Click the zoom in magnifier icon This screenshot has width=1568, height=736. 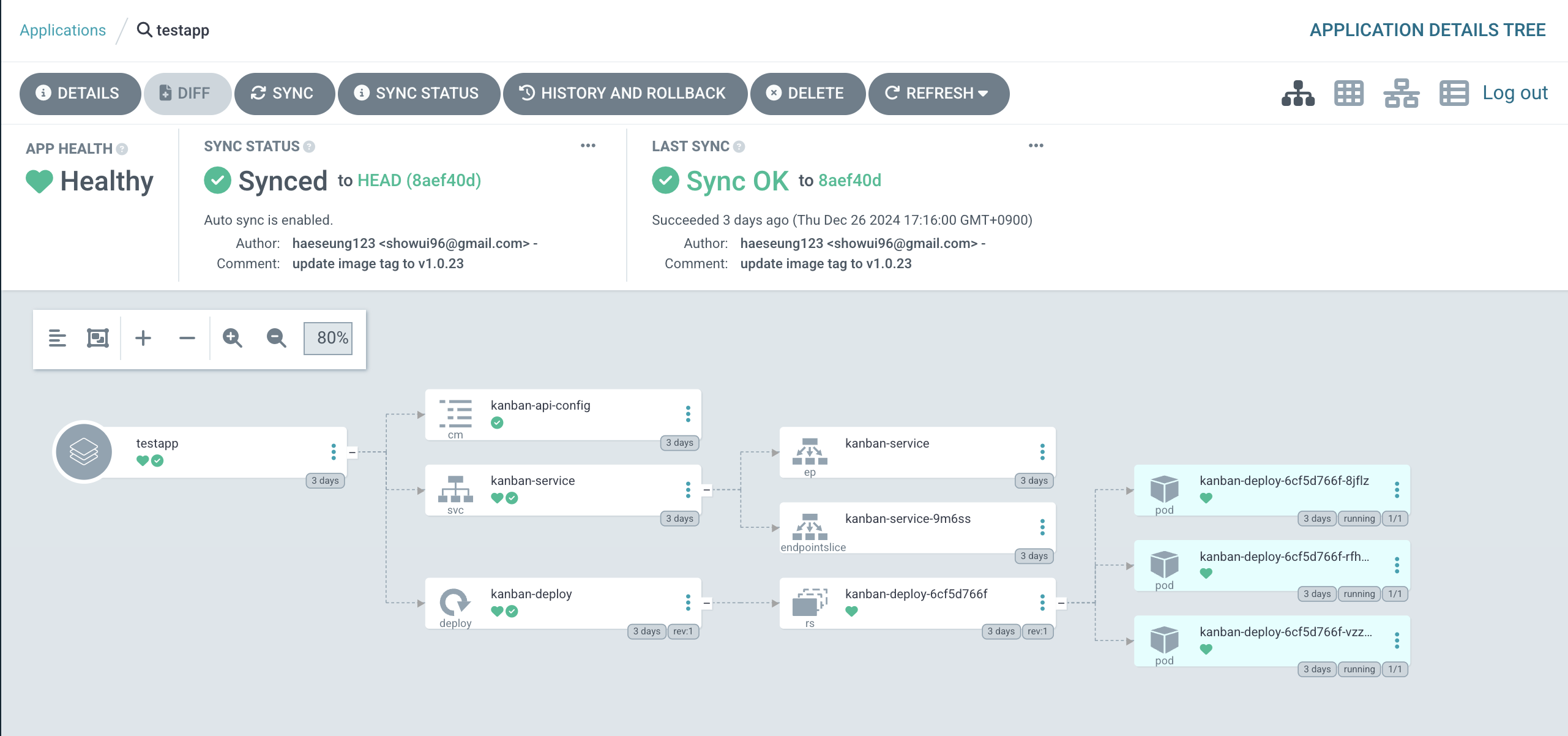tap(232, 338)
